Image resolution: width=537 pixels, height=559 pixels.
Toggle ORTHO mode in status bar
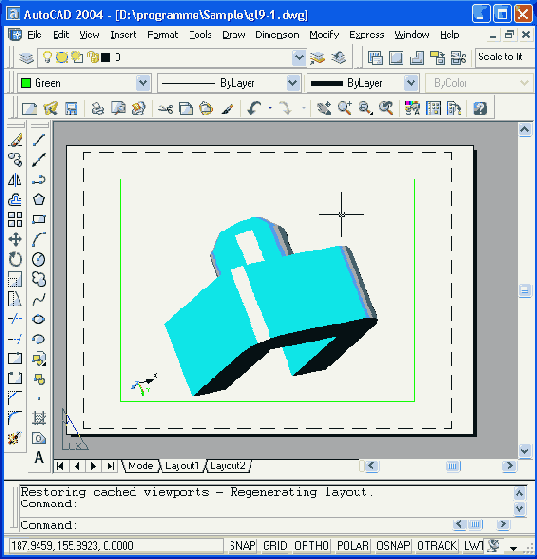(x=311, y=545)
